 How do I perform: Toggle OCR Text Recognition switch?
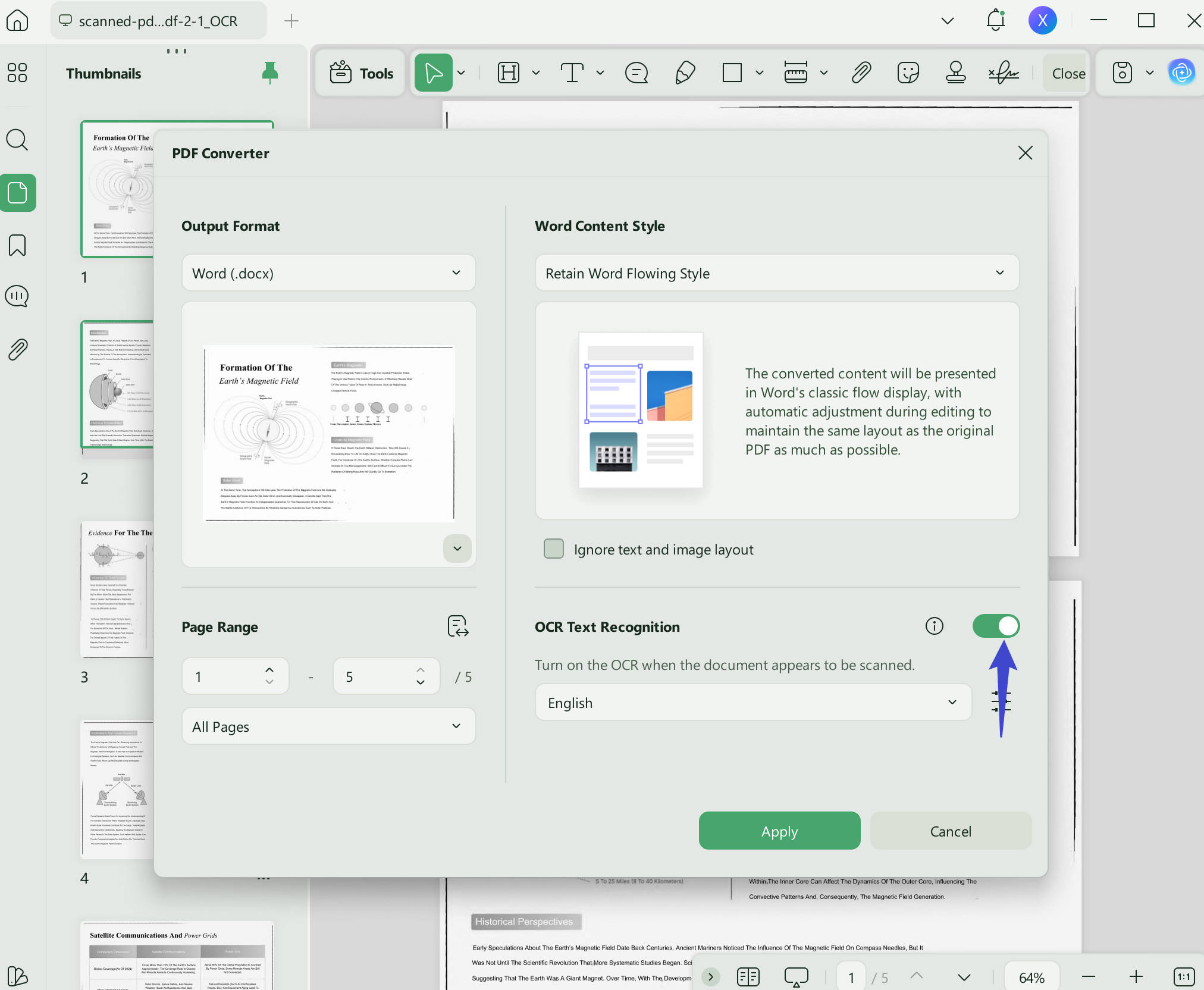996,626
